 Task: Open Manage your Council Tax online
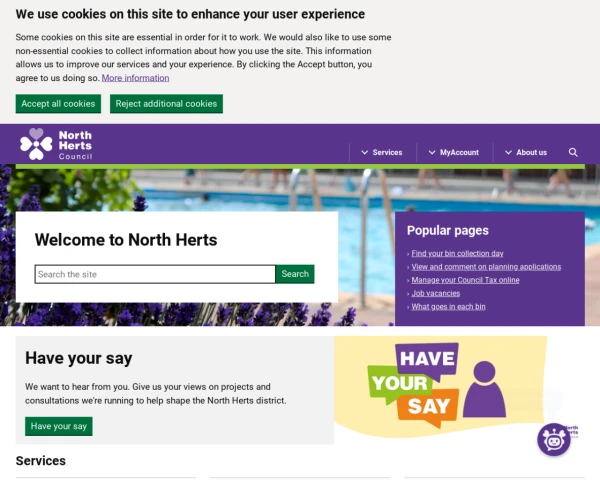[465, 280]
